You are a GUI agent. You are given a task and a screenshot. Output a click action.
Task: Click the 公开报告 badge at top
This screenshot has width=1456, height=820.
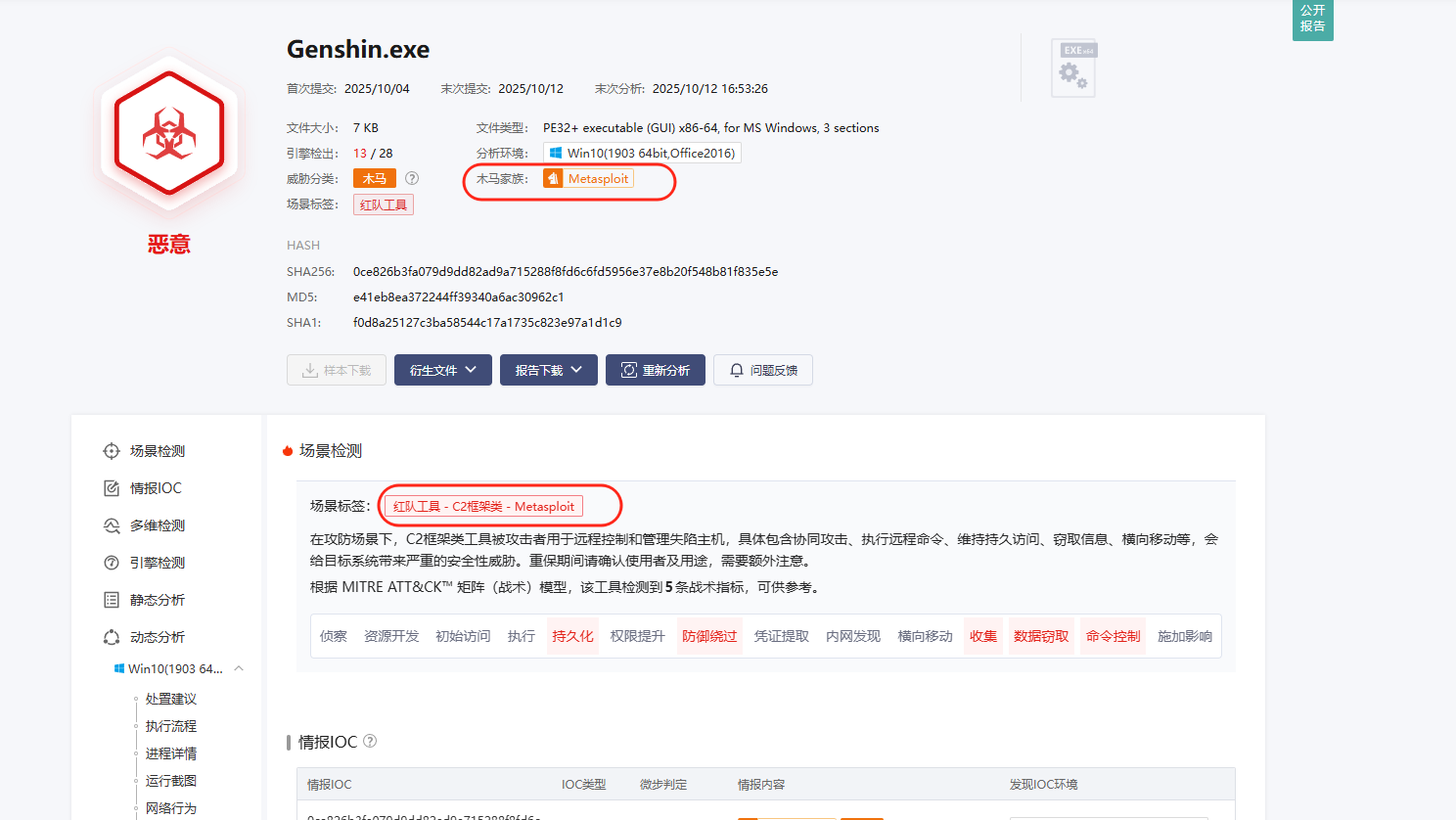1312,19
